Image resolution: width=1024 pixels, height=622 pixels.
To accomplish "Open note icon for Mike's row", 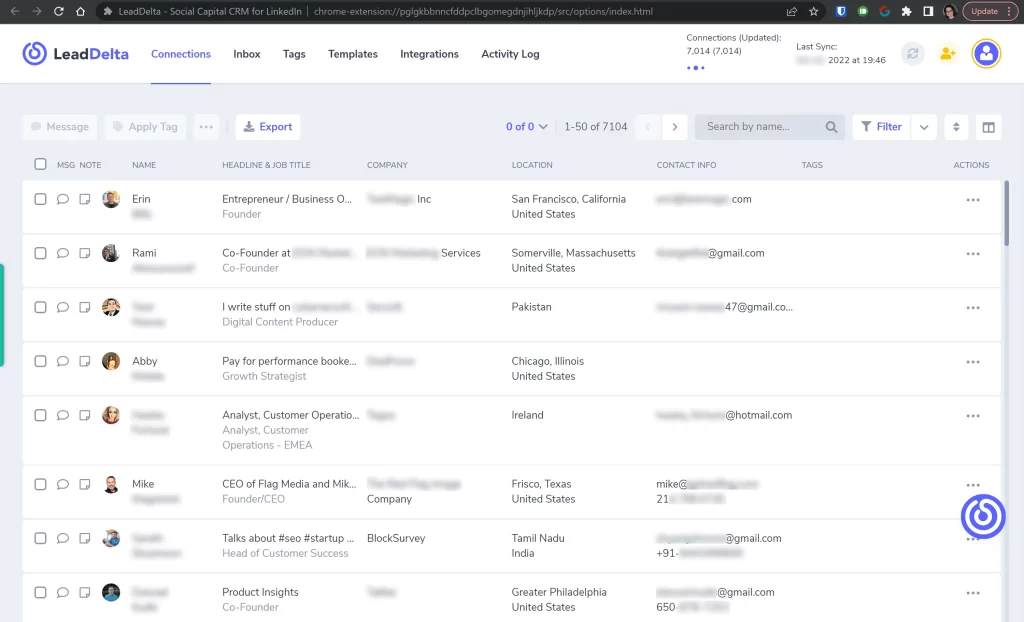I will point(85,484).
